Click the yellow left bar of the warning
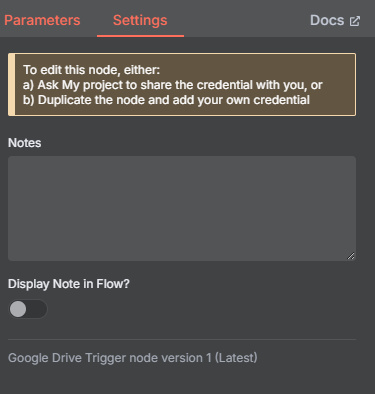This screenshot has width=375, height=394. 11,84
